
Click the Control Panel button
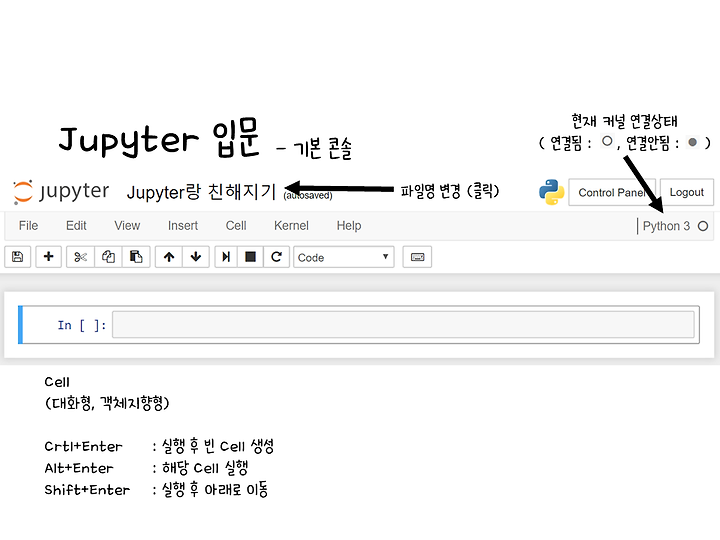[x=612, y=192]
